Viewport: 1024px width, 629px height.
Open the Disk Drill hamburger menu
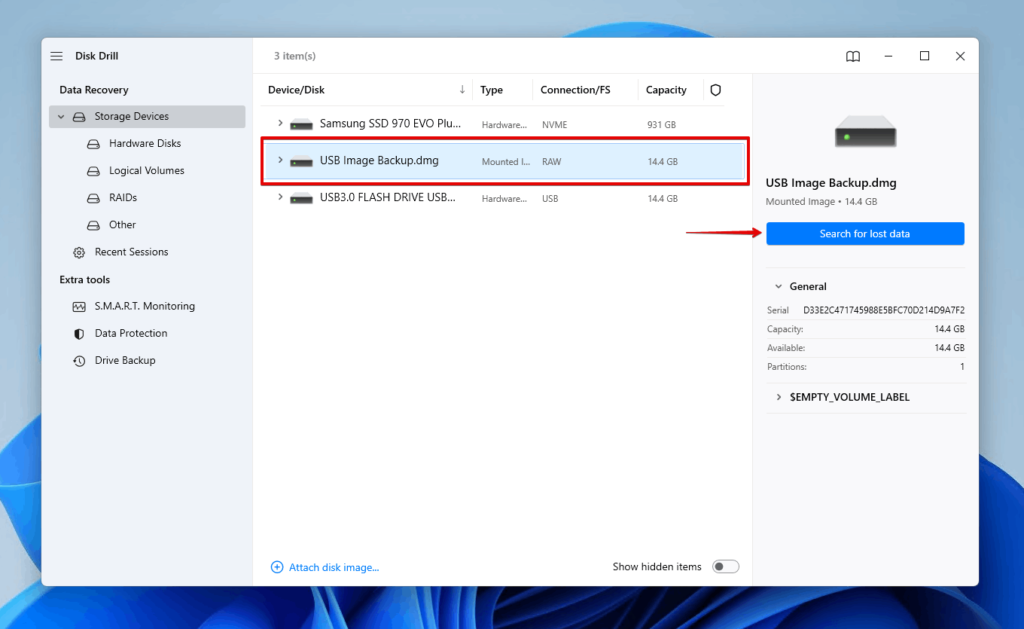pyautogui.click(x=56, y=56)
